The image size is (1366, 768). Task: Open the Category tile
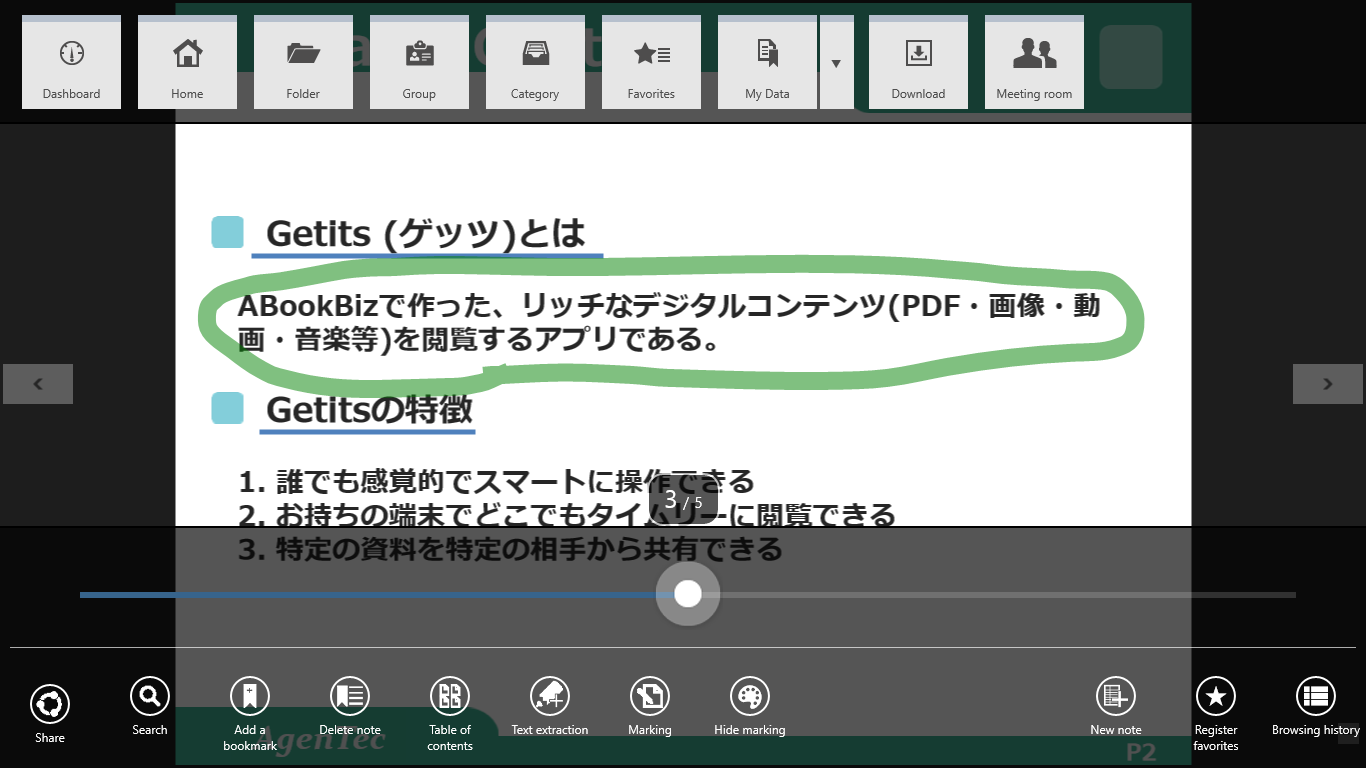click(535, 64)
